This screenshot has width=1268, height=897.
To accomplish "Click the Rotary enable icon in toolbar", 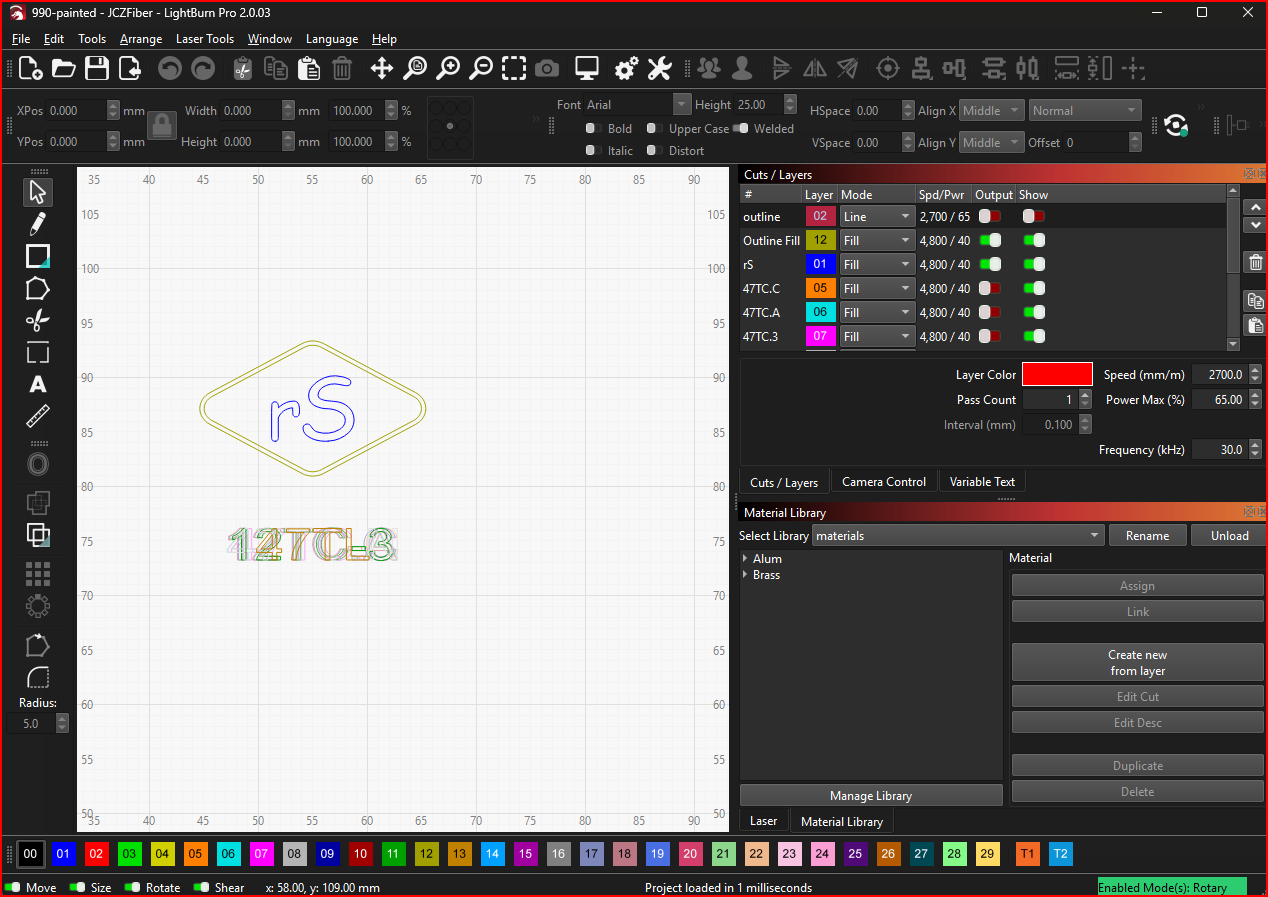I will pyautogui.click(x=1176, y=125).
